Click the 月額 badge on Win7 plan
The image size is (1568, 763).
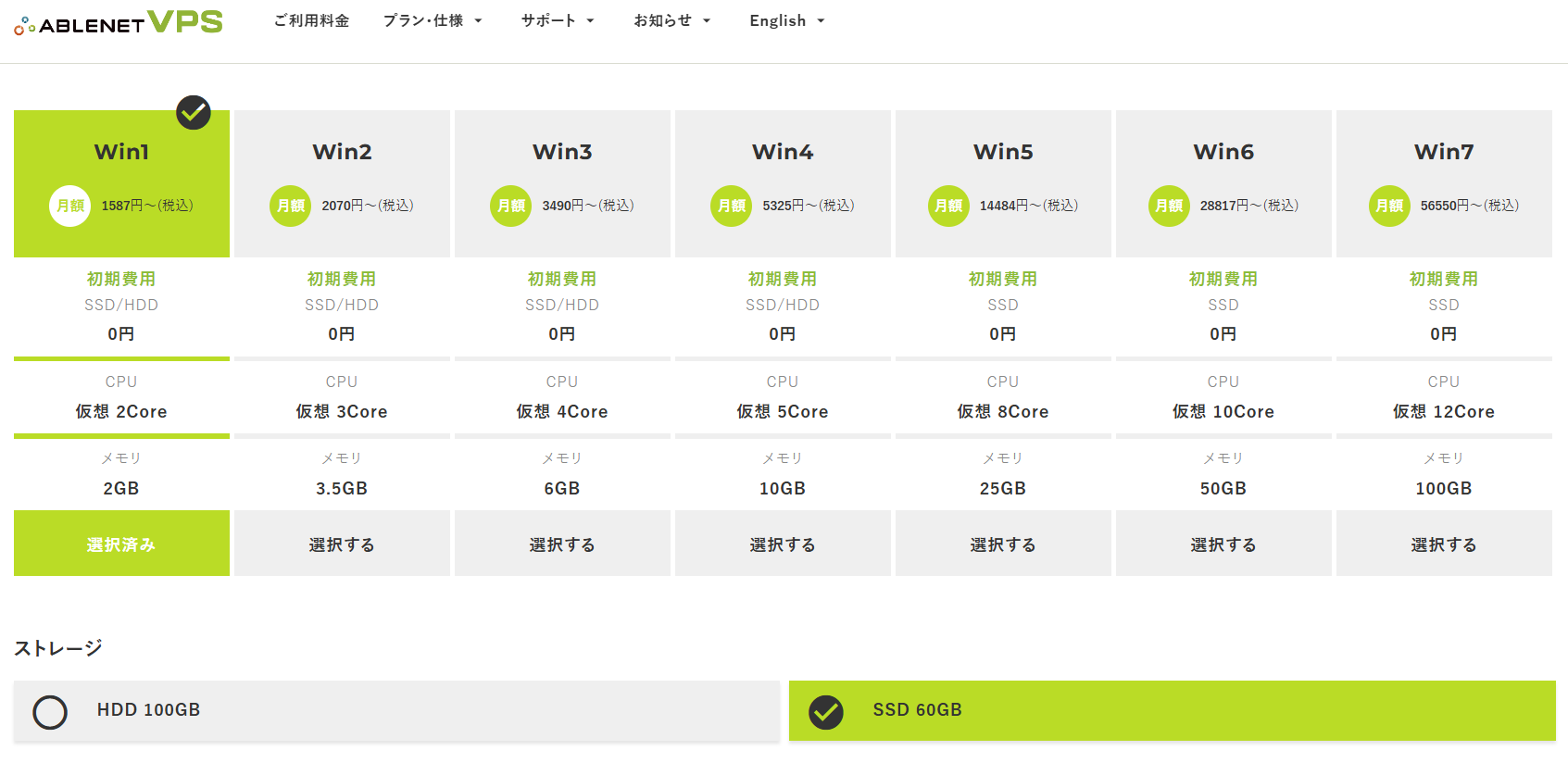(1389, 206)
